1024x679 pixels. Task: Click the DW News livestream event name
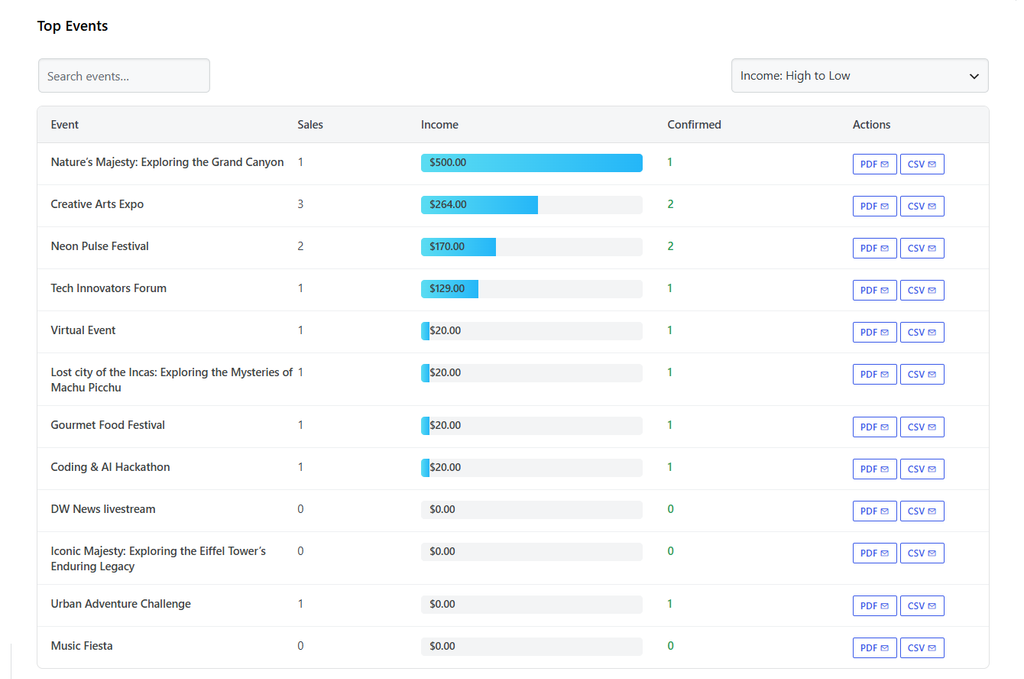pyautogui.click(x=103, y=509)
